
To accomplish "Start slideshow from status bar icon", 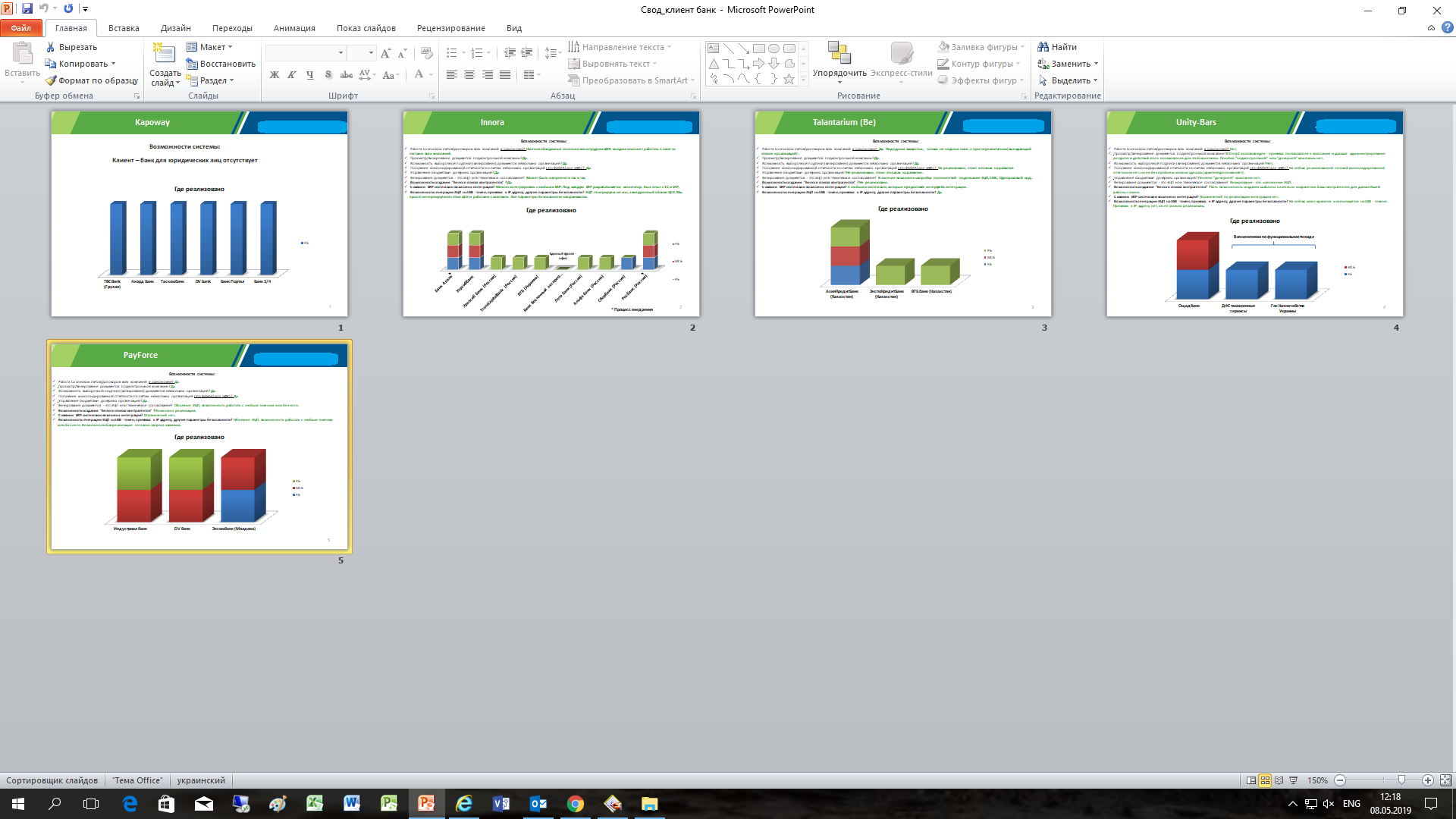I will point(1294,780).
